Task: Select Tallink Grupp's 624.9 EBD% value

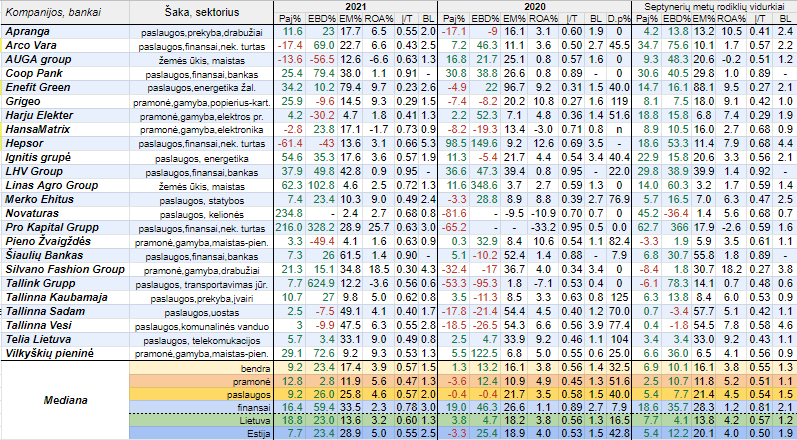Action: point(320,284)
